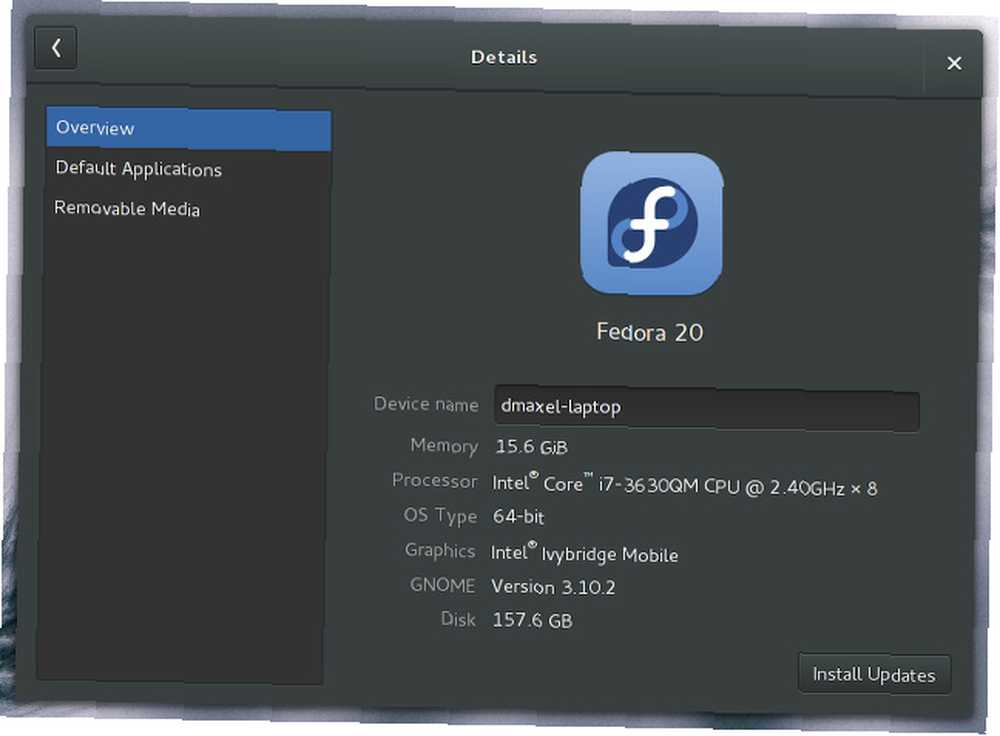Click the Fedora logo image
This screenshot has width=1000, height=736.
pos(651,223)
